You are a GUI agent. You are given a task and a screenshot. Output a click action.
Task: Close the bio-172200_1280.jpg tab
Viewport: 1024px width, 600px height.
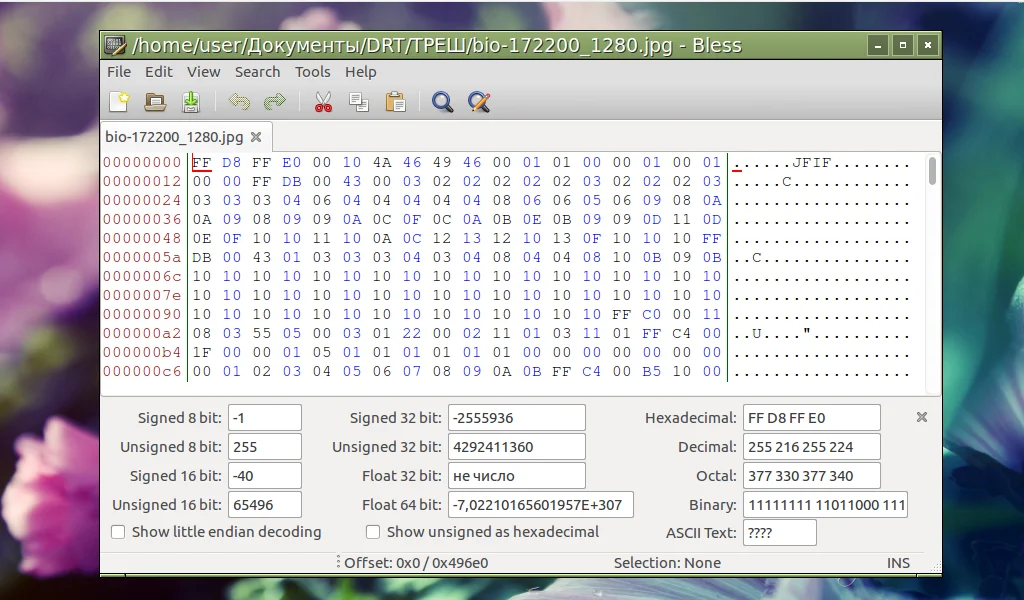(x=256, y=137)
